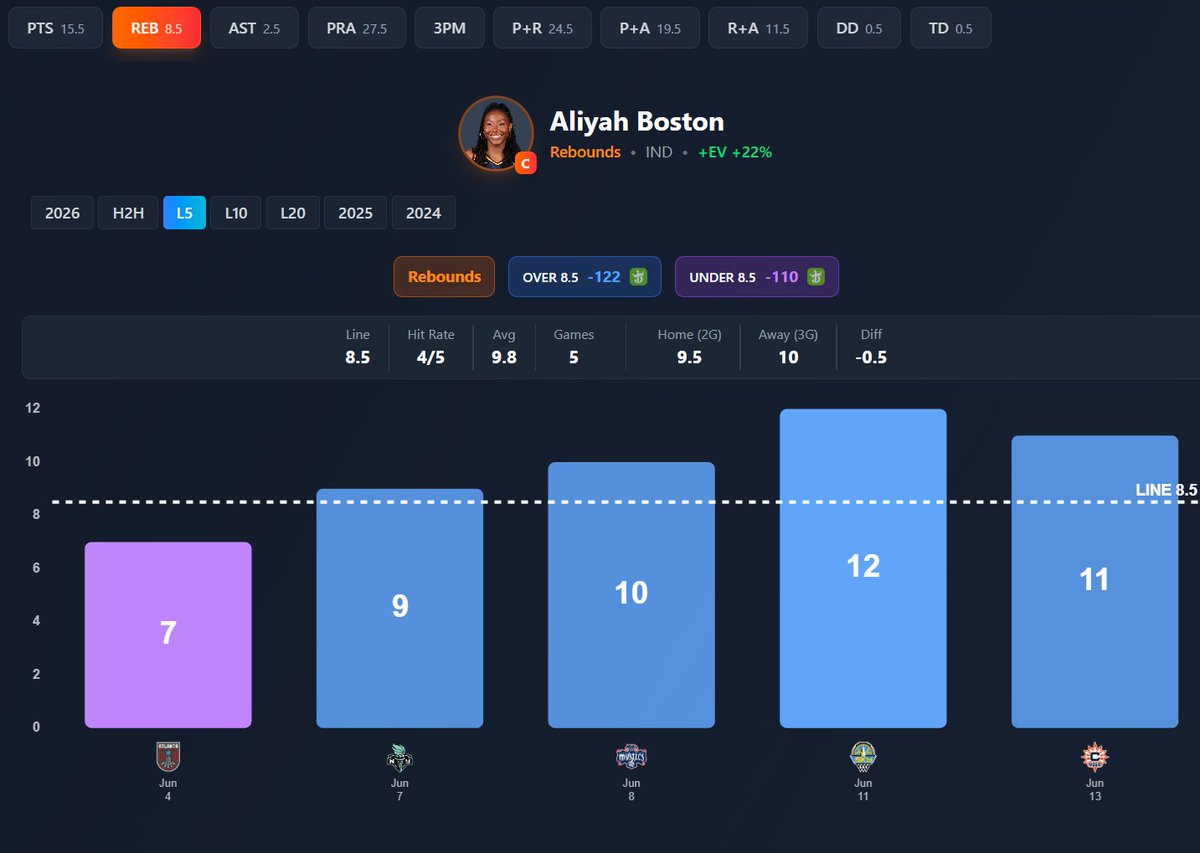Show the 2025 season games
Image resolution: width=1200 pixels, height=853 pixels.
tap(355, 213)
